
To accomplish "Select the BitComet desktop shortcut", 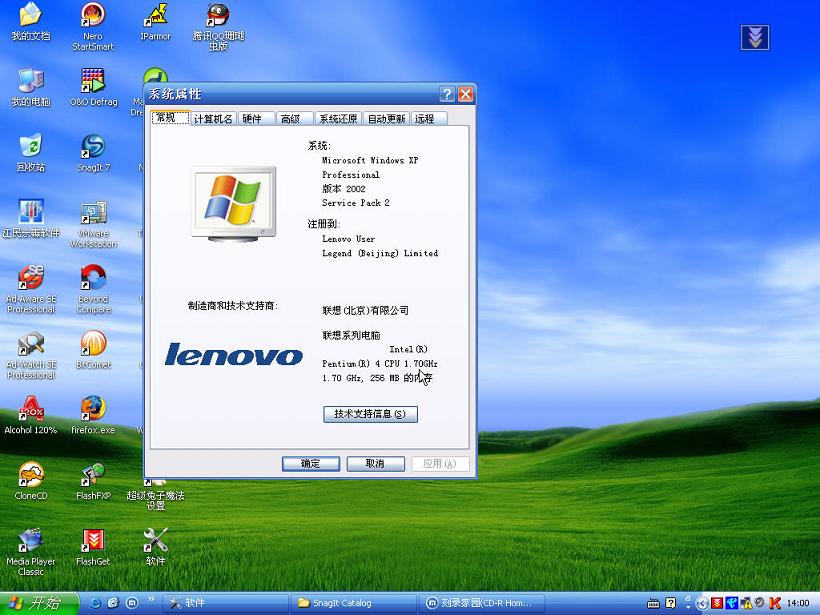I will (x=94, y=350).
